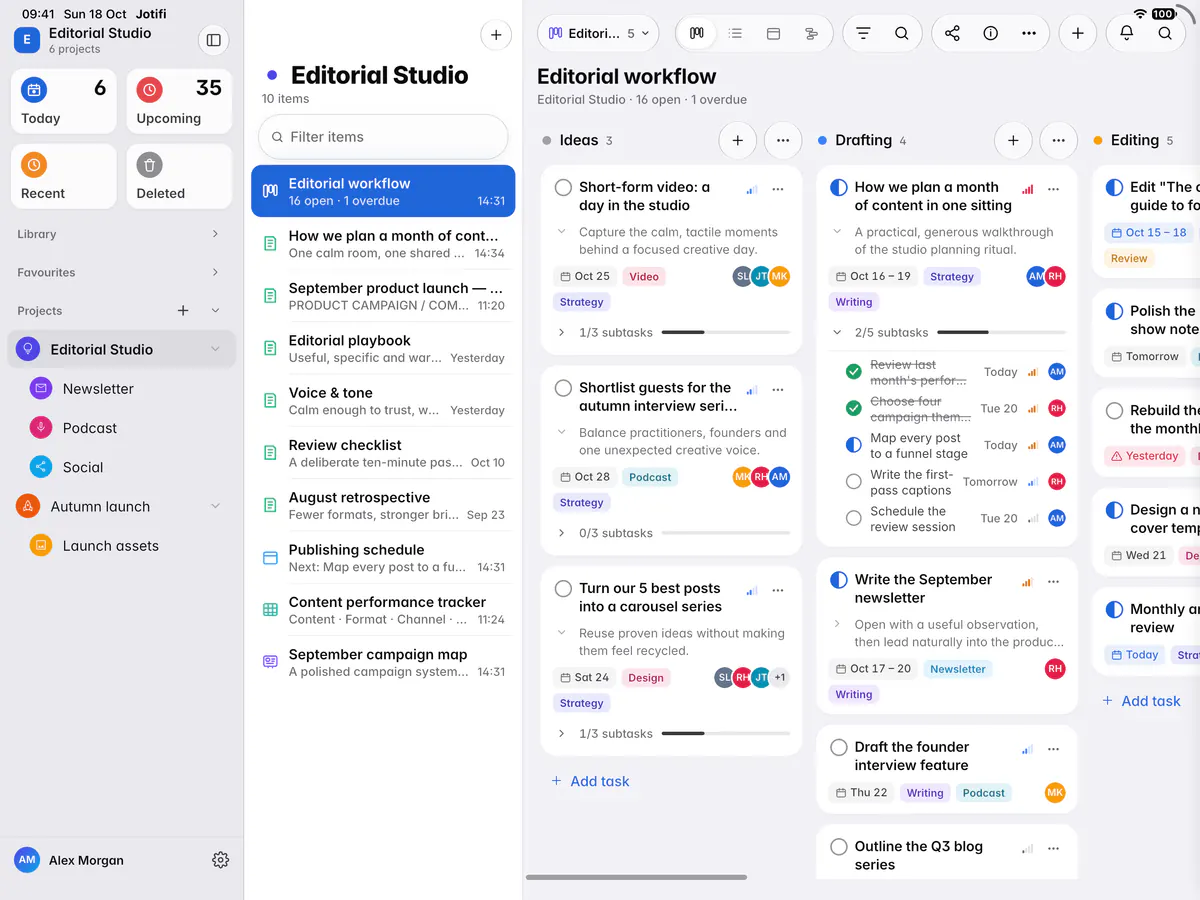This screenshot has height=900, width=1200.
Task: Uncheck the "Review last month's perfor..." subtask
Action: pyautogui.click(x=853, y=372)
